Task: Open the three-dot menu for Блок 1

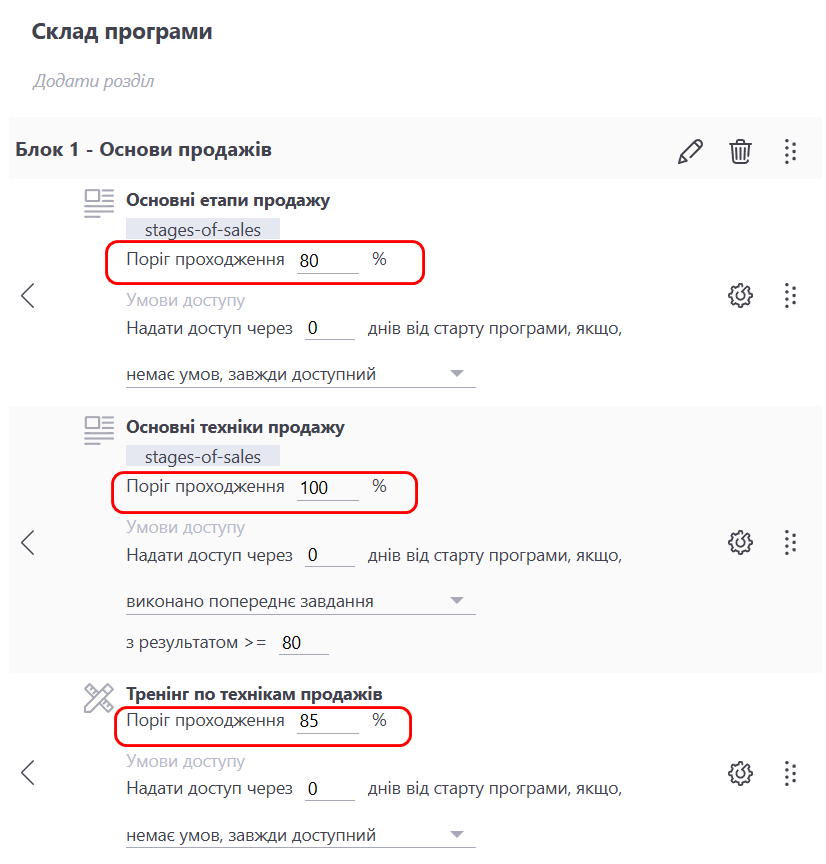Action: click(x=790, y=151)
